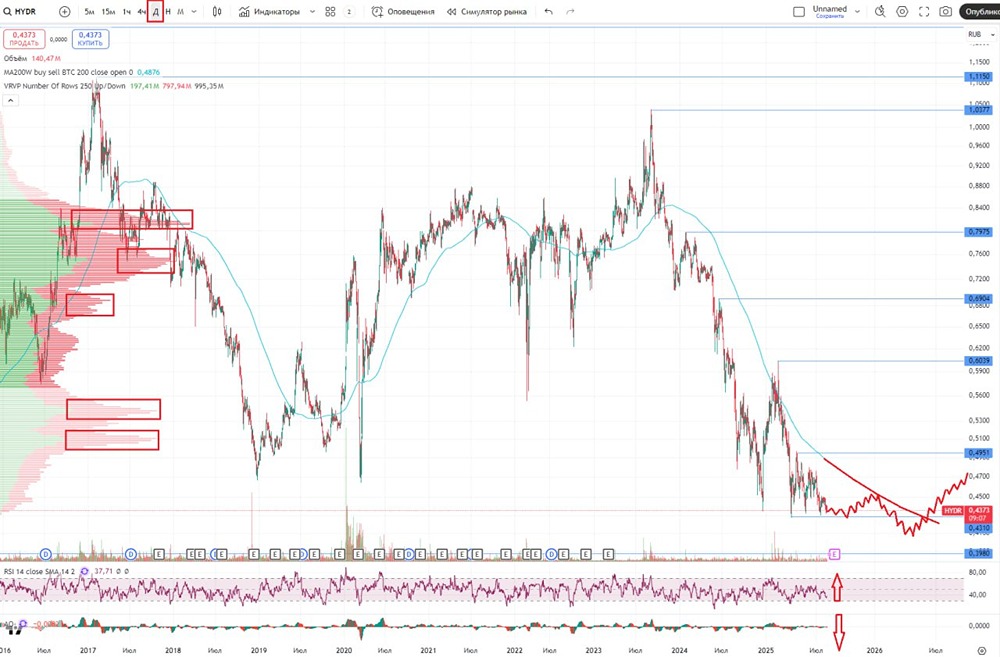Expand favorite indicators dropdown arrow
Viewport: 1000px width, 657px height.
click(312, 11)
